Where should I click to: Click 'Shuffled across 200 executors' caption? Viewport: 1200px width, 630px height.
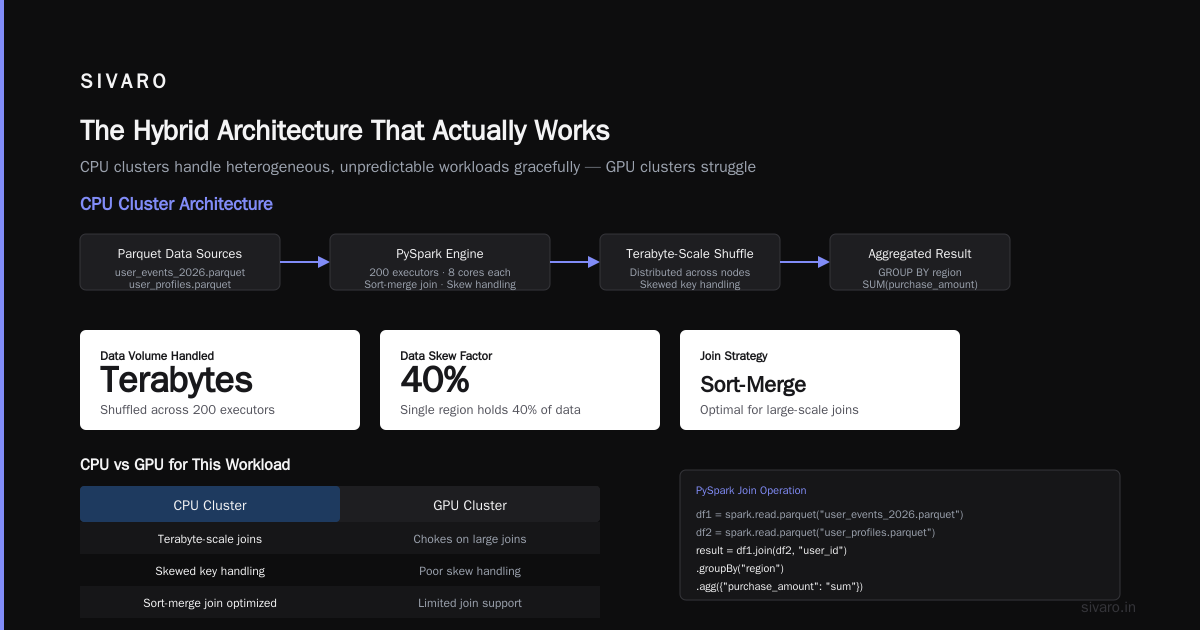pos(187,410)
